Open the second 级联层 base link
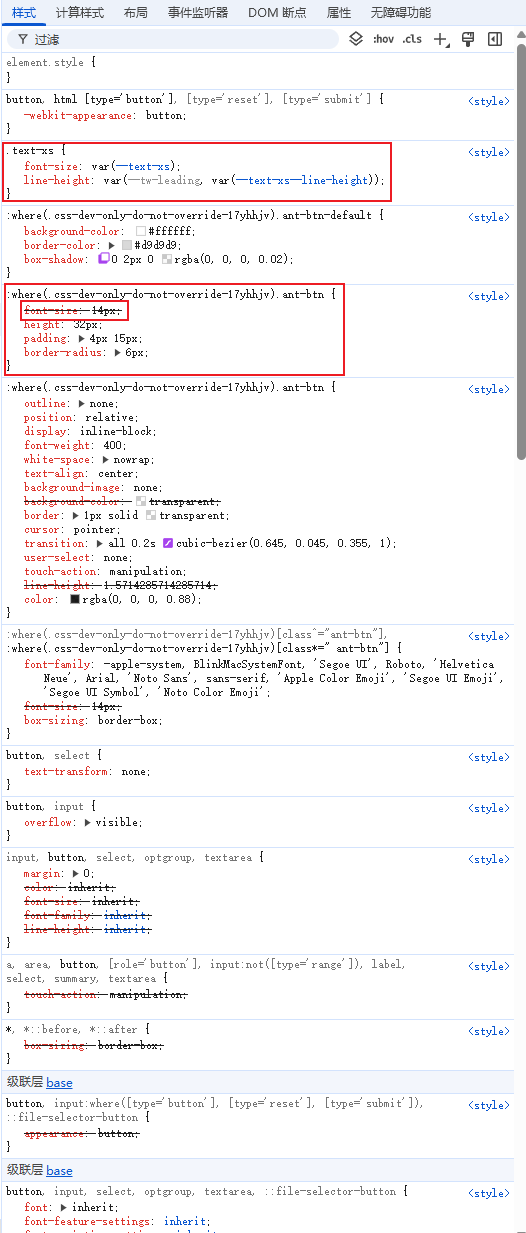 tap(59, 1170)
